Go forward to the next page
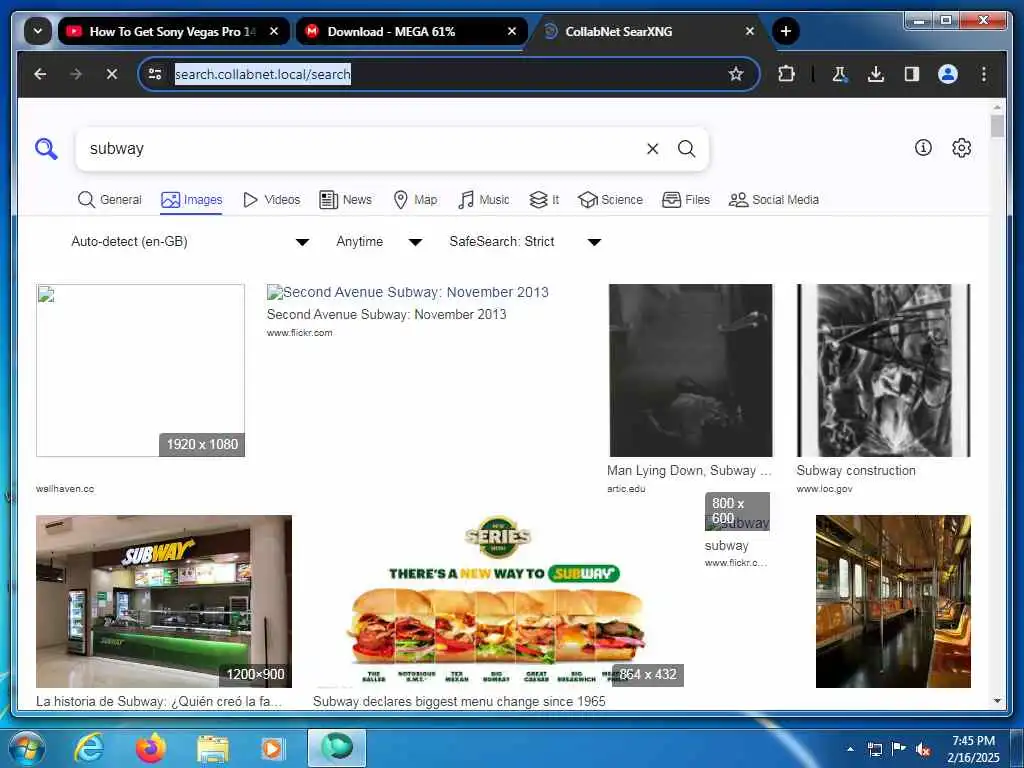 click(76, 74)
